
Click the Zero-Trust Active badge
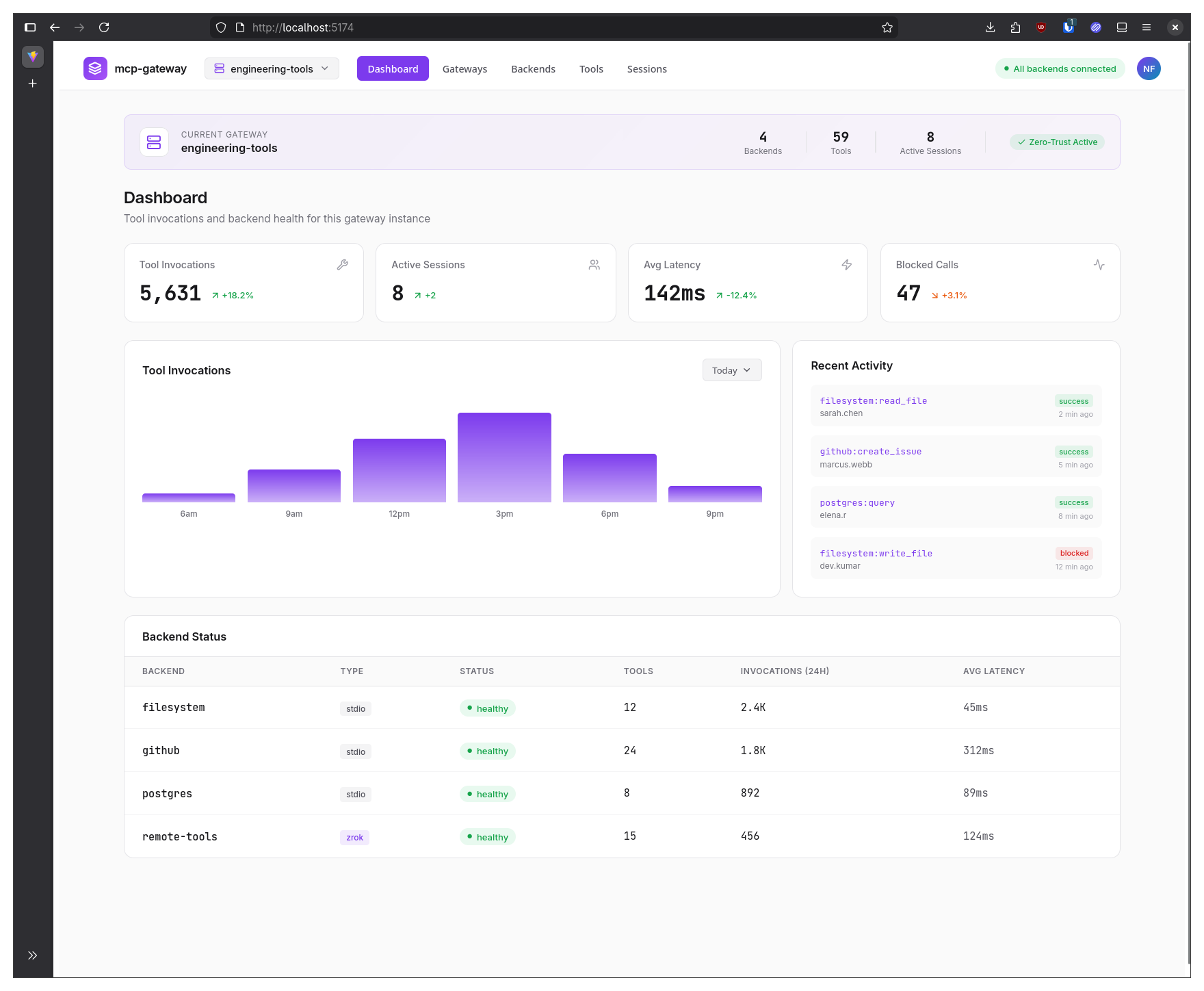click(1057, 142)
